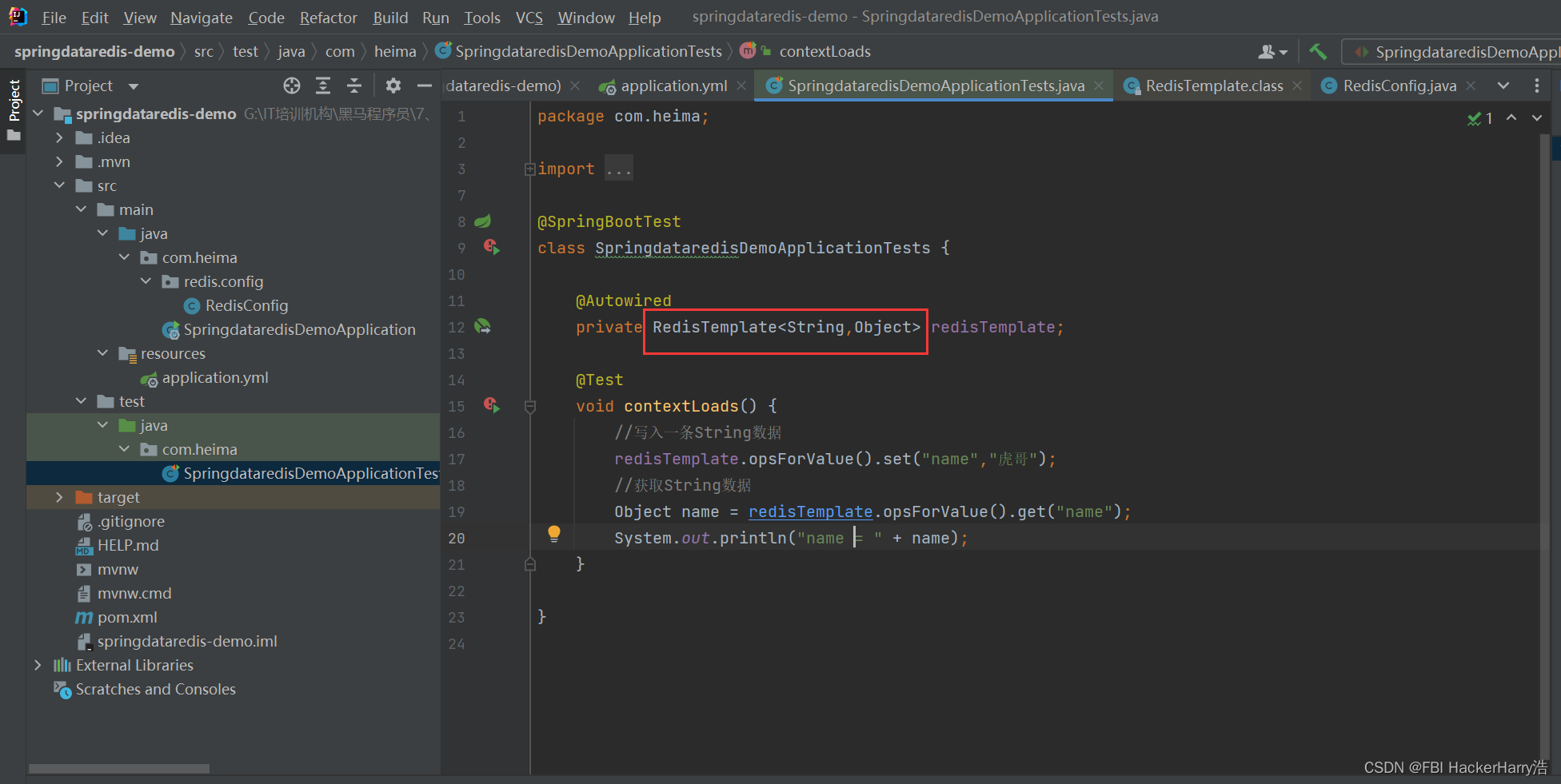1561x784 pixels.
Task: Close the RedisTemplate.class tab
Action: pos(1297,86)
